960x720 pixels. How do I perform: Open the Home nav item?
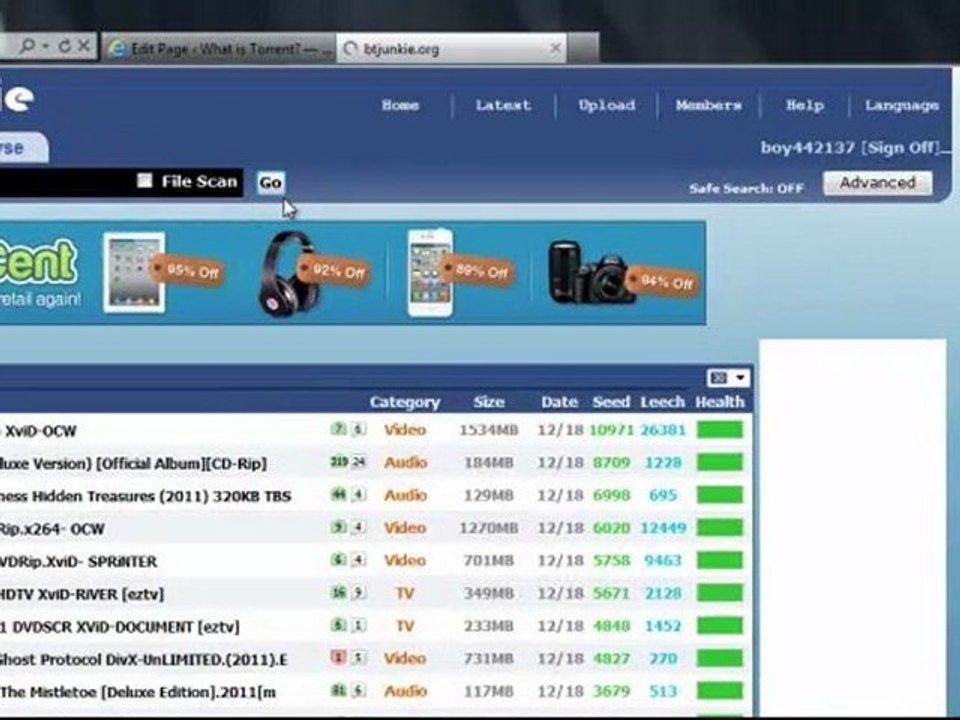tap(400, 105)
